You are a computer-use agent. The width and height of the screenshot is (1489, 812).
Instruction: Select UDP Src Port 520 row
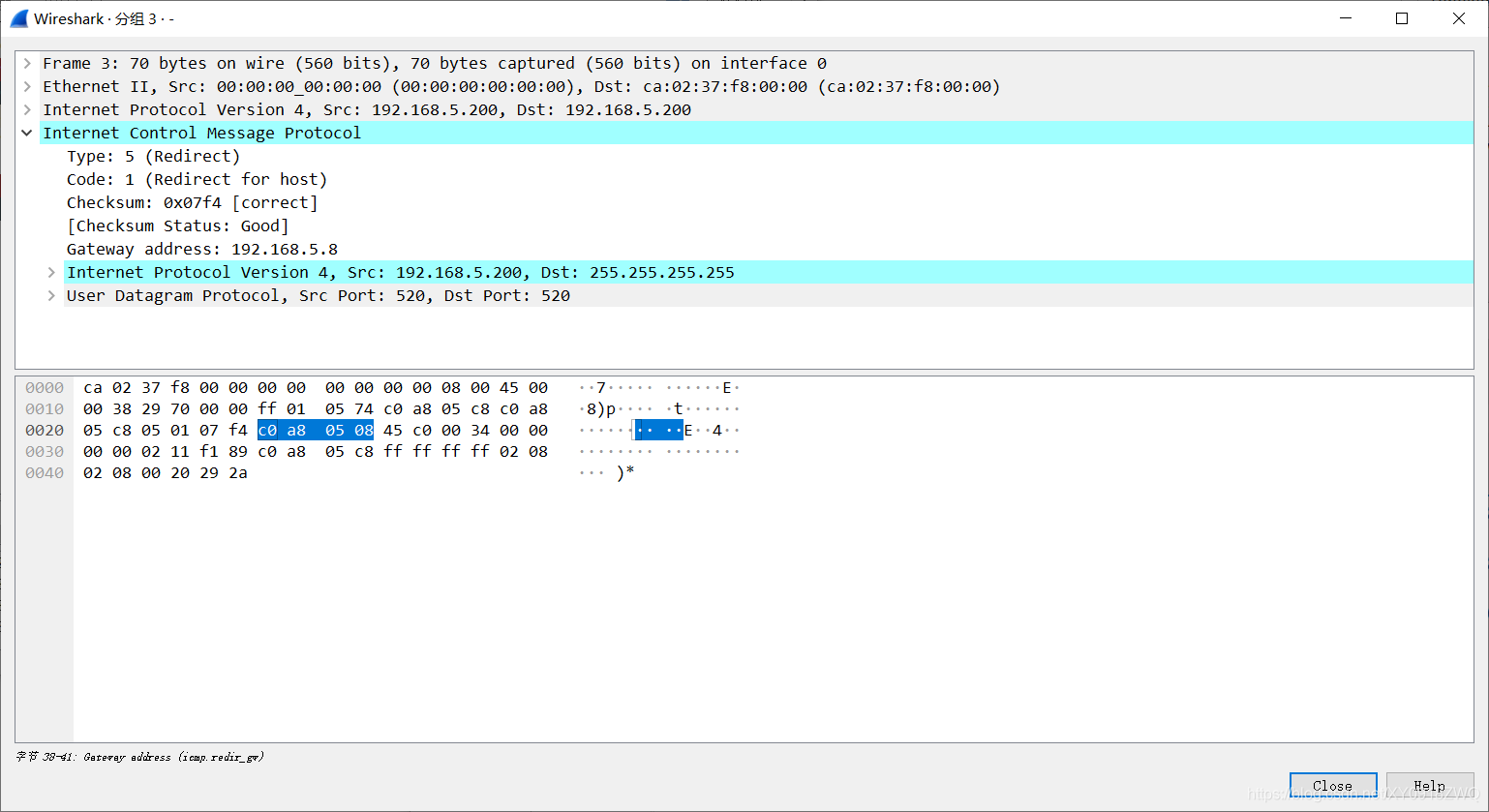pyautogui.click(x=769, y=295)
